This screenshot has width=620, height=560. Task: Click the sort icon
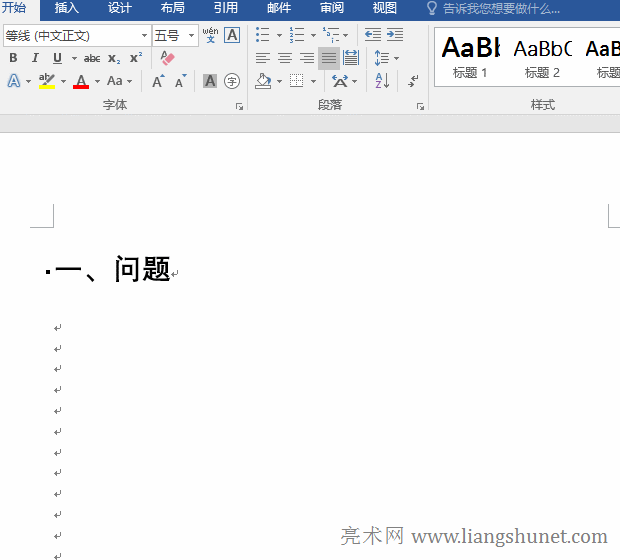click(x=382, y=81)
